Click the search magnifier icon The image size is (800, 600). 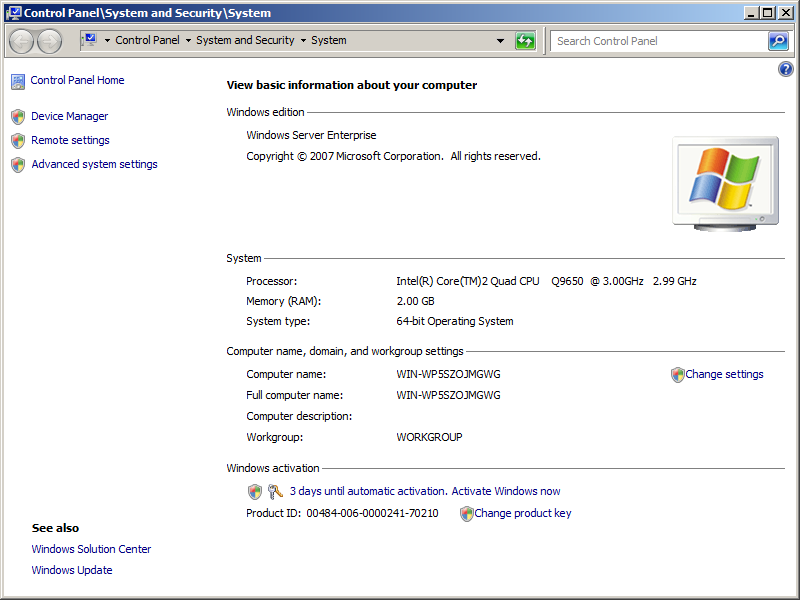(x=778, y=41)
